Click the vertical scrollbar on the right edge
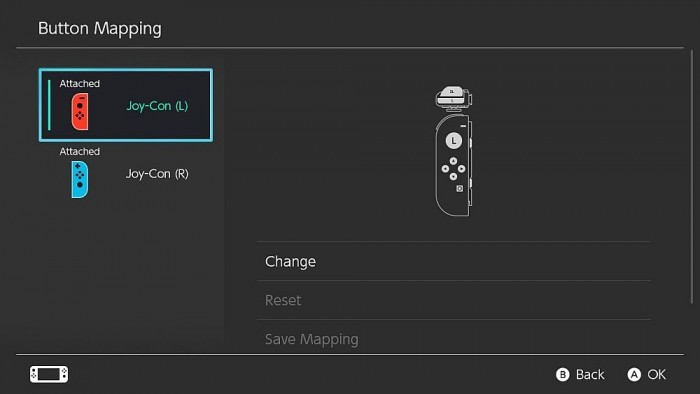This screenshot has height=394, width=700. (692, 177)
